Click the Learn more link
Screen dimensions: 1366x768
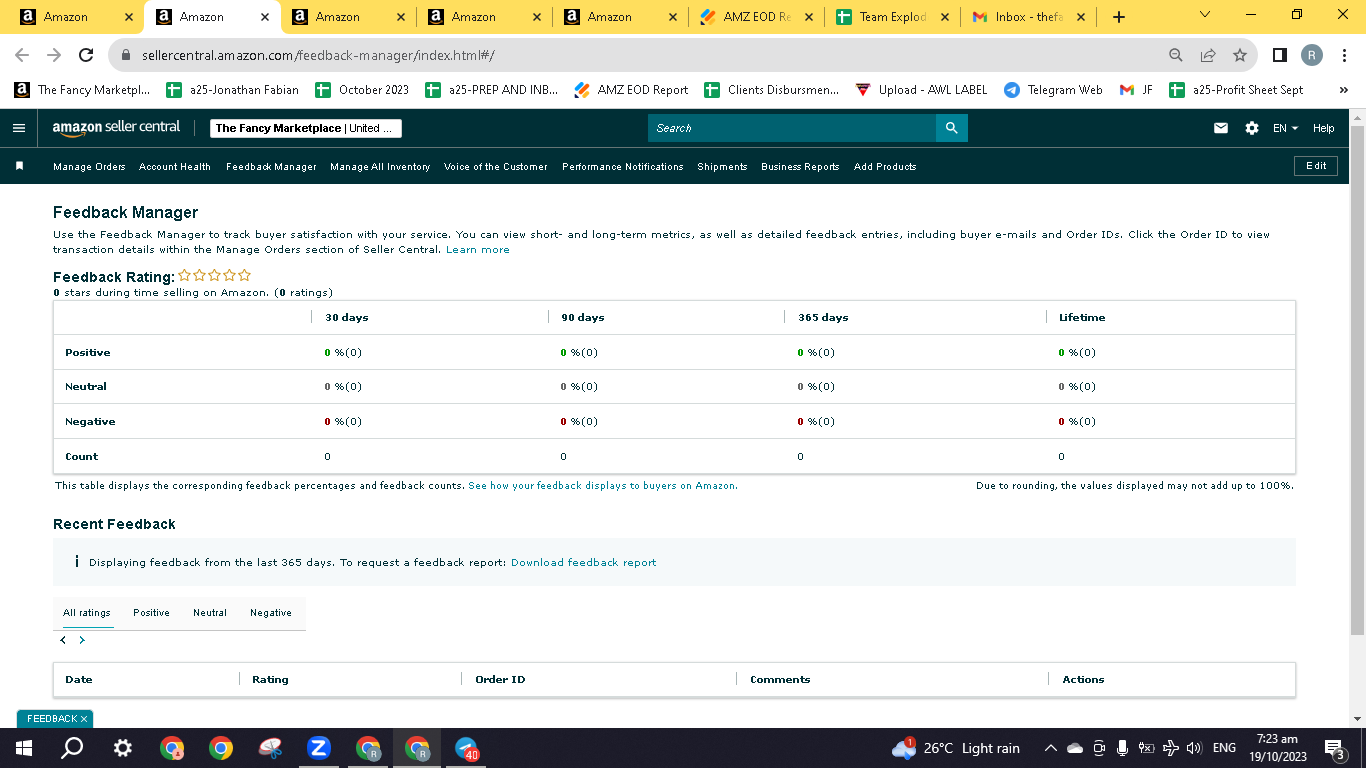[x=478, y=250]
